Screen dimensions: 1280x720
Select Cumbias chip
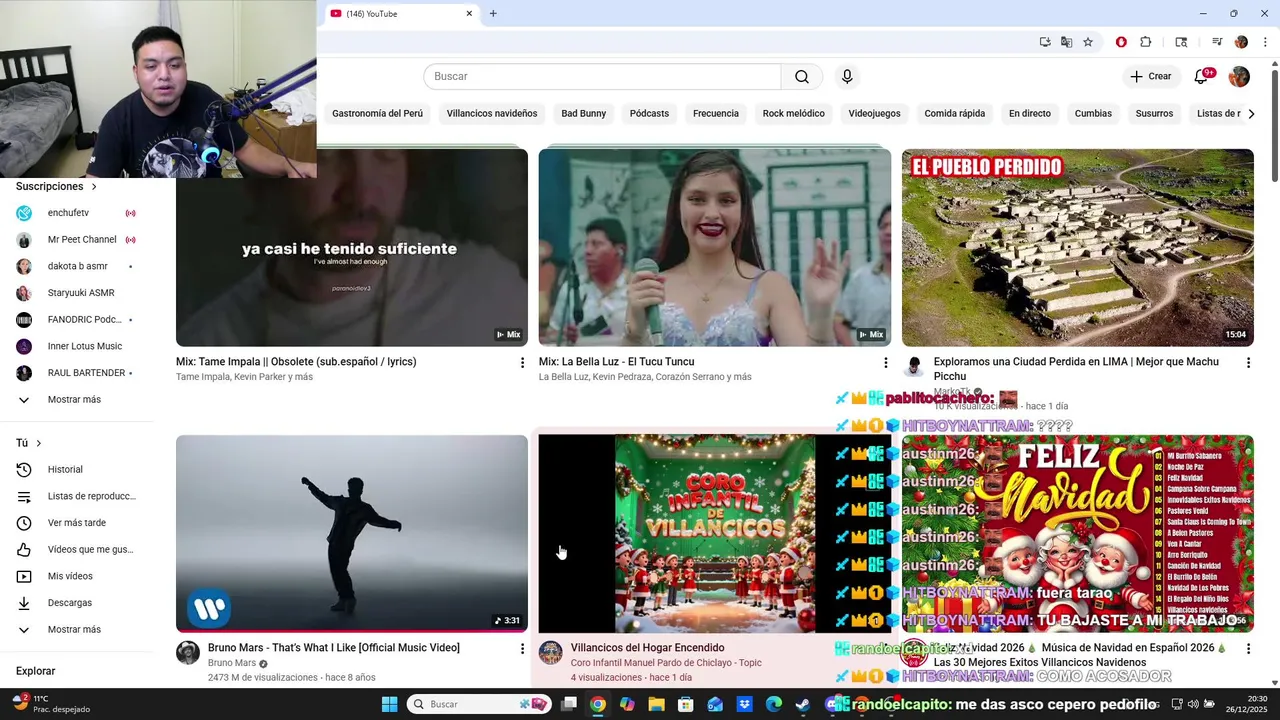tap(1093, 114)
